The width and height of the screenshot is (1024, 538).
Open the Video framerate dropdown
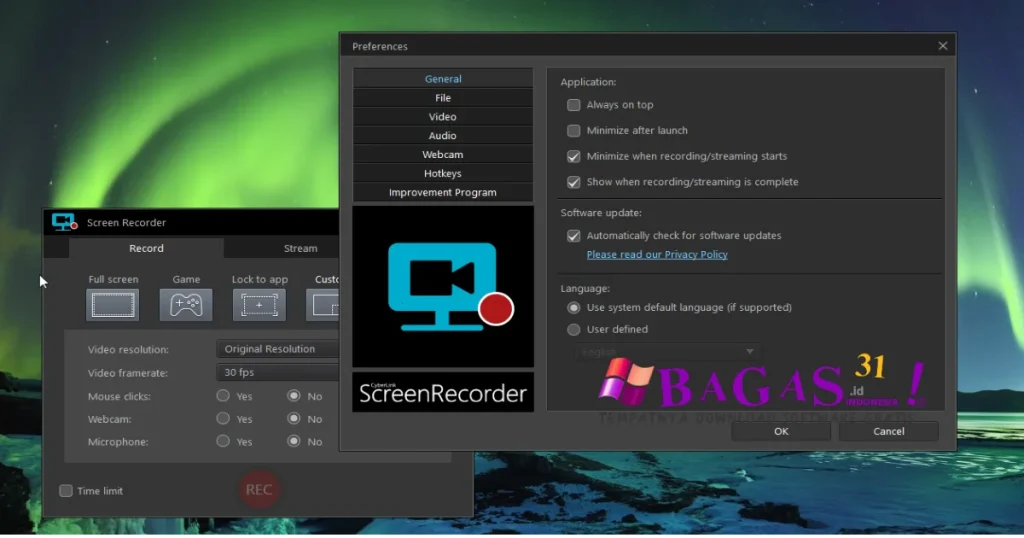click(278, 373)
